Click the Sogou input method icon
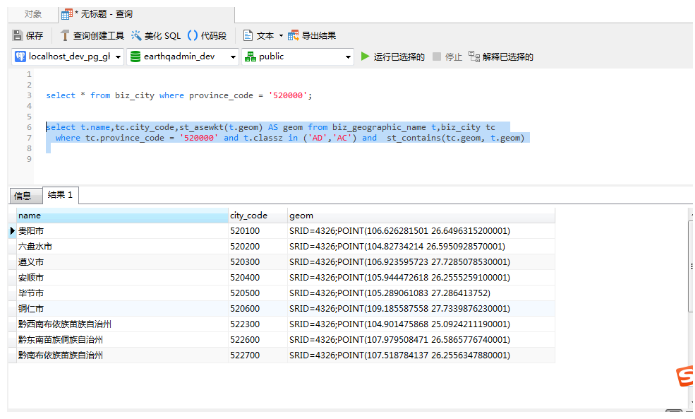 pyautogui.click(x=685, y=376)
